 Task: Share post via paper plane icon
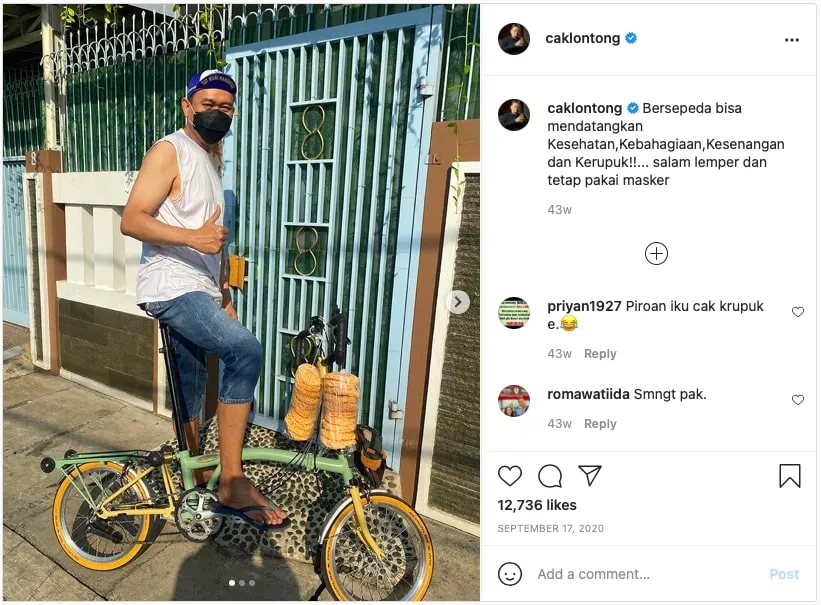coord(590,476)
